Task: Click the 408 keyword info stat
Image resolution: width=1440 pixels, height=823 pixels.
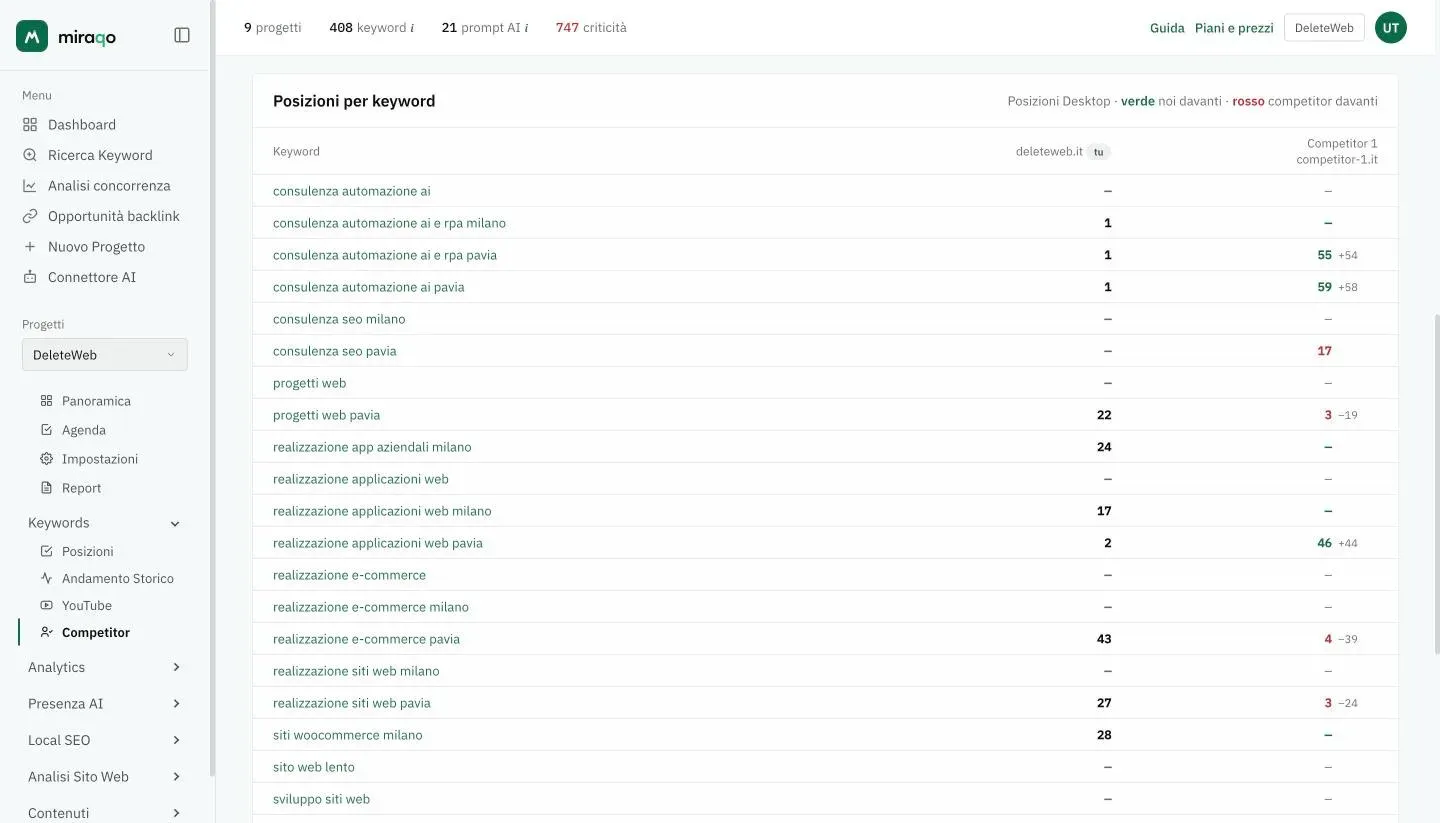Action: [372, 28]
